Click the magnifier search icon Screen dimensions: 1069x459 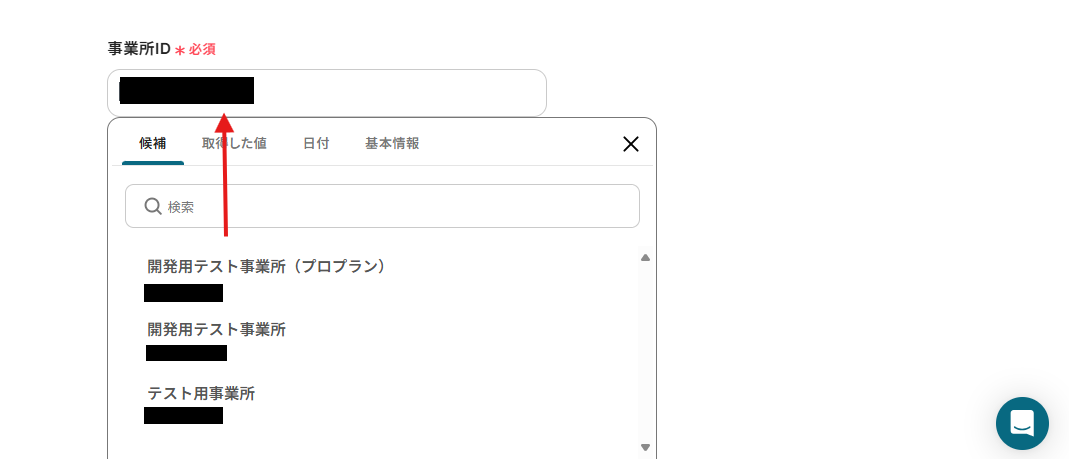pos(153,206)
